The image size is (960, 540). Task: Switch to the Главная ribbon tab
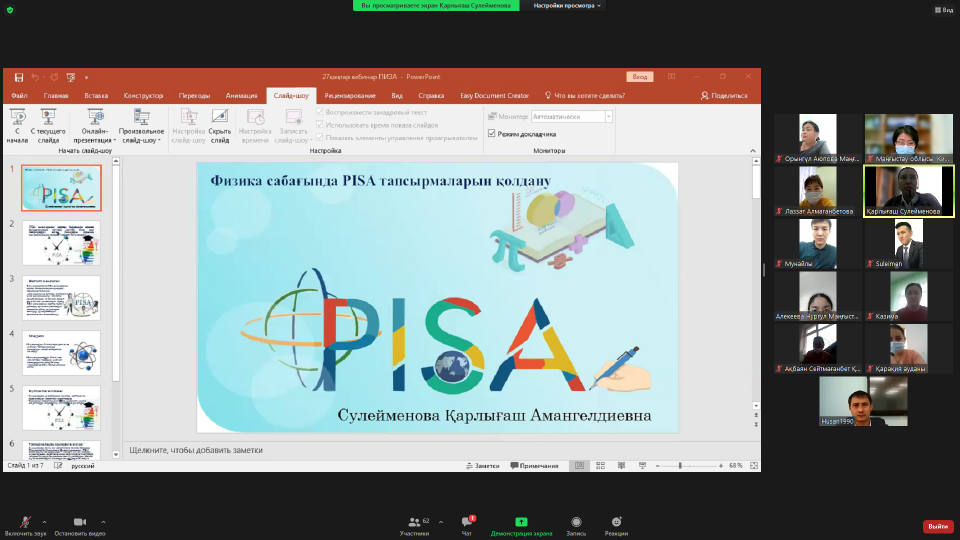point(56,96)
